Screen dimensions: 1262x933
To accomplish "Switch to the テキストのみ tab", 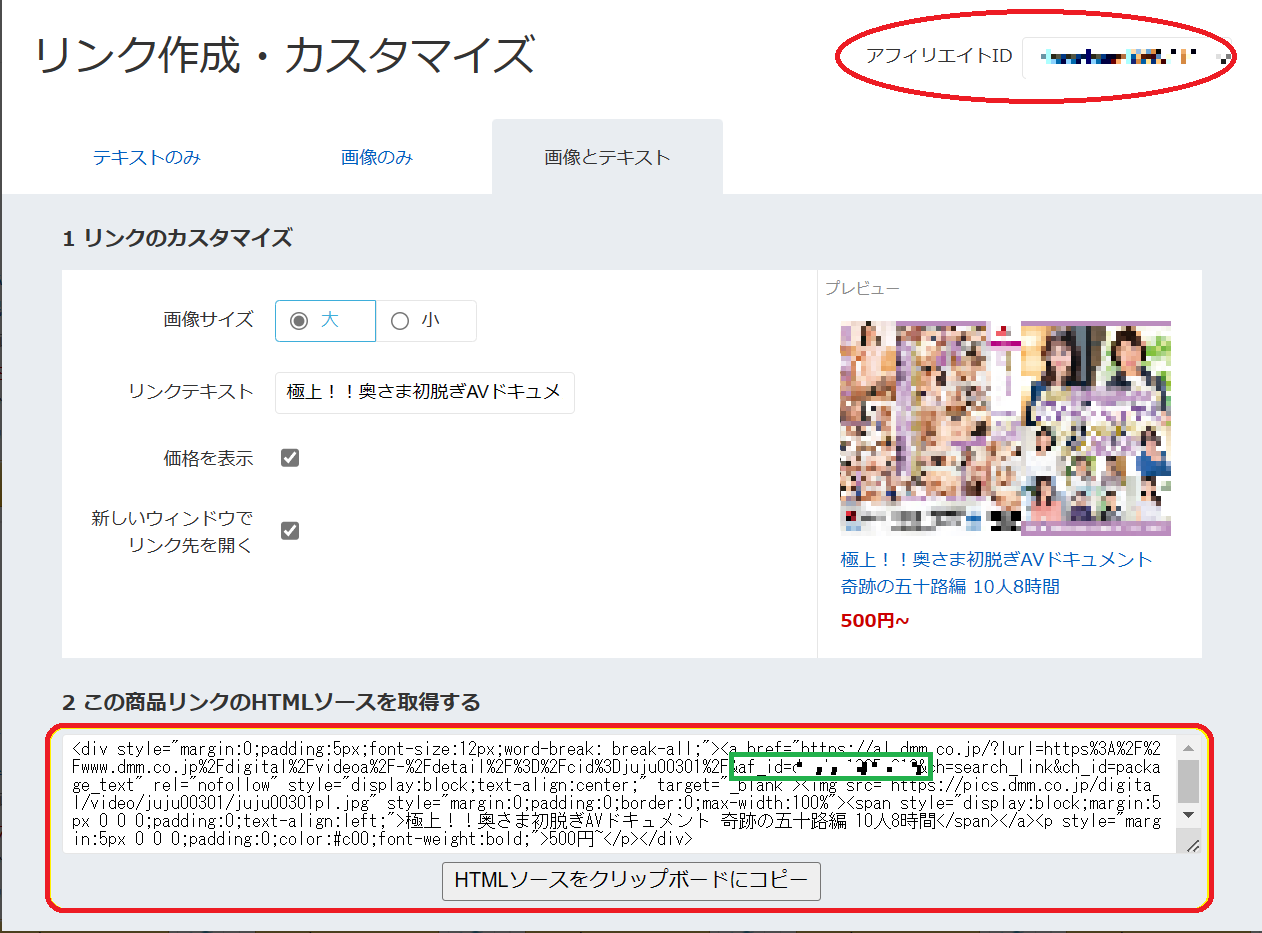I will [147, 158].
